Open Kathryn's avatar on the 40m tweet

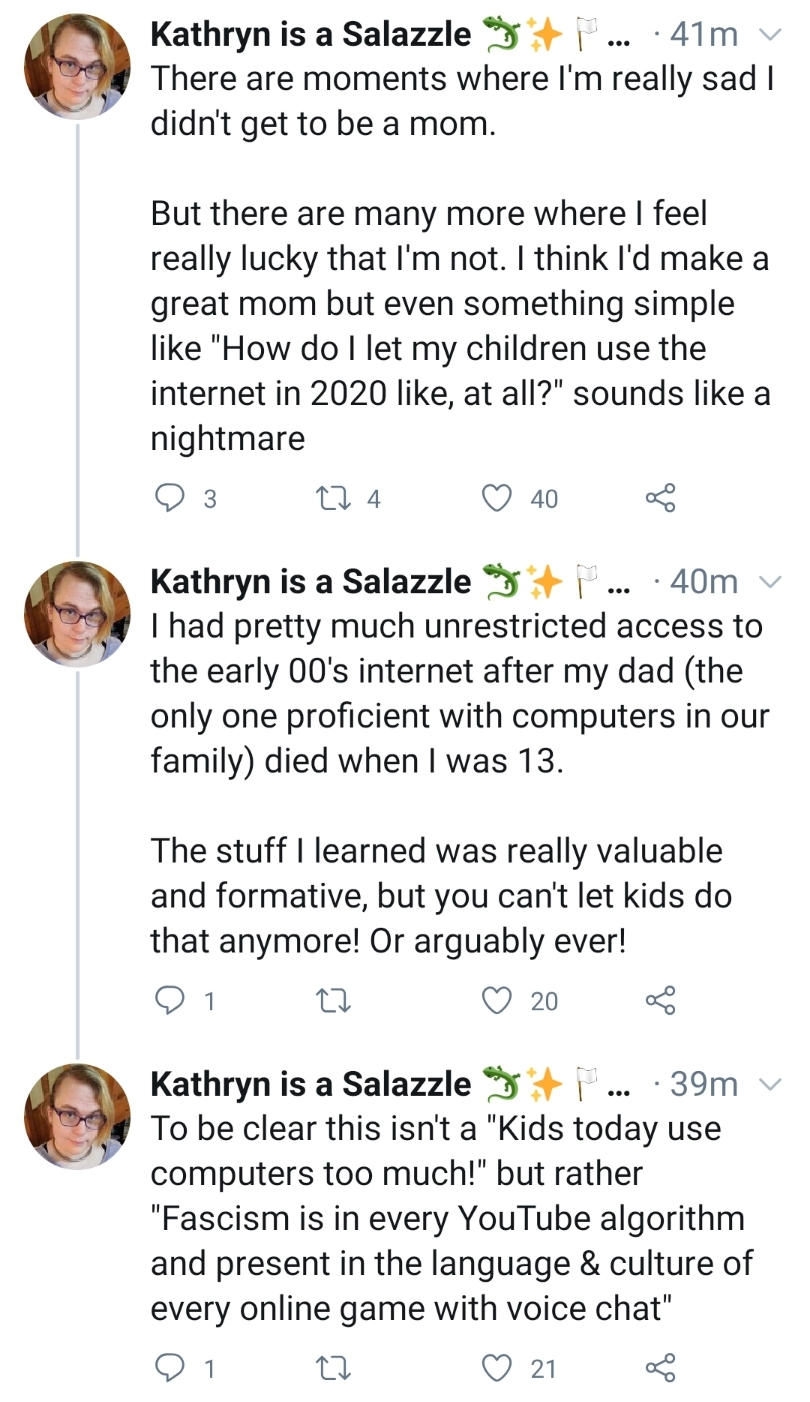pyautogui.click(x=77, y=613)
